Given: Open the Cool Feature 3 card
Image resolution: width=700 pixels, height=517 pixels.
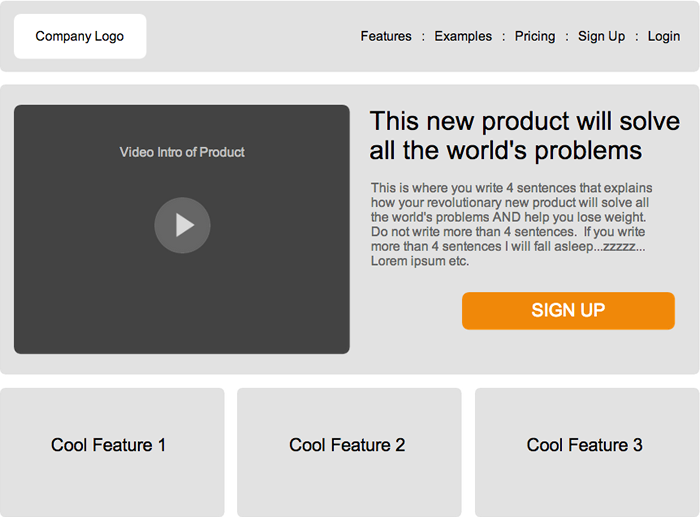Looking at the screenshot, I should click(x=587, y=452).
